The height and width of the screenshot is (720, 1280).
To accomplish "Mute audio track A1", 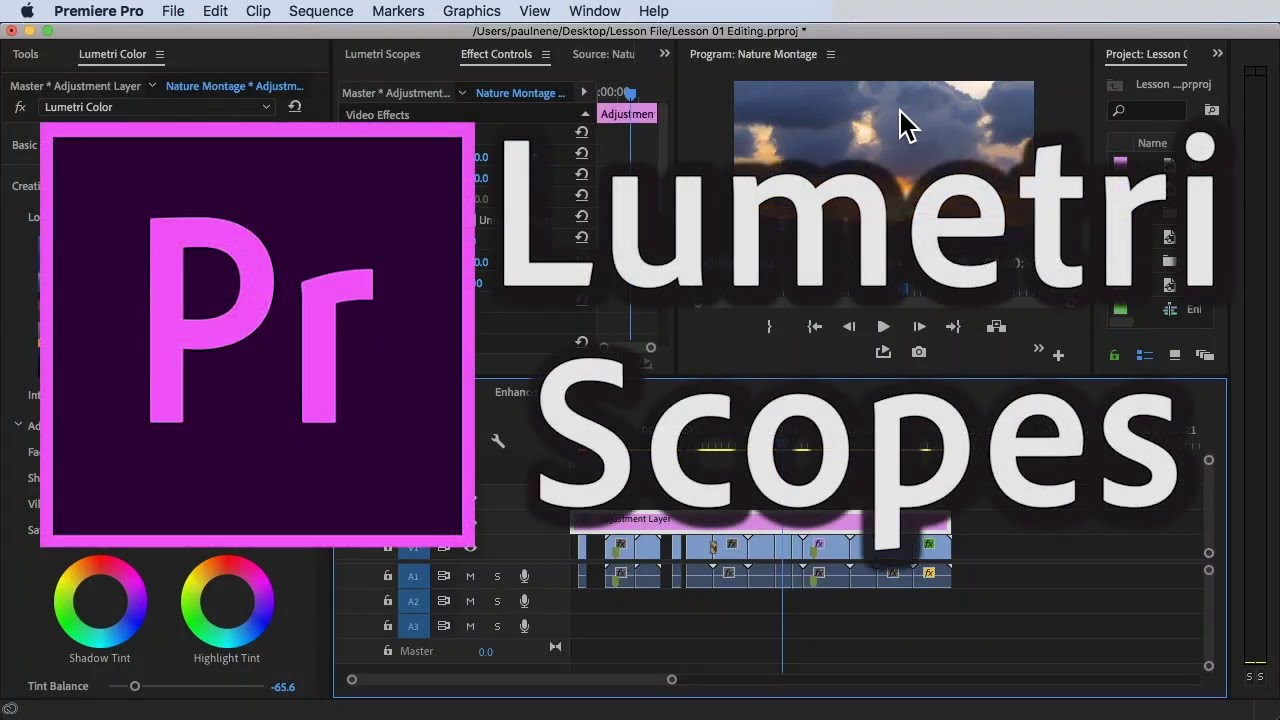I will point(470,576).
